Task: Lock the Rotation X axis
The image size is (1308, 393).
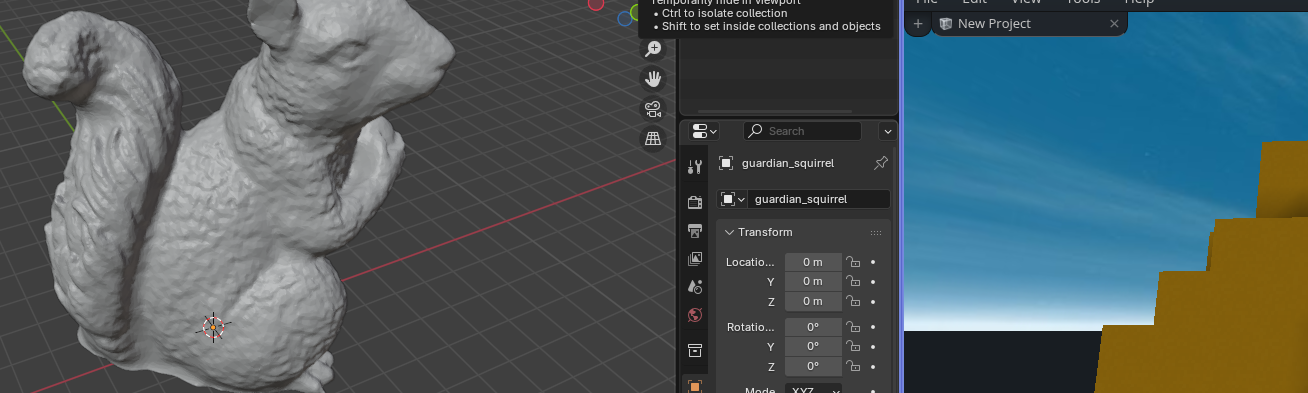Action: 853,327
